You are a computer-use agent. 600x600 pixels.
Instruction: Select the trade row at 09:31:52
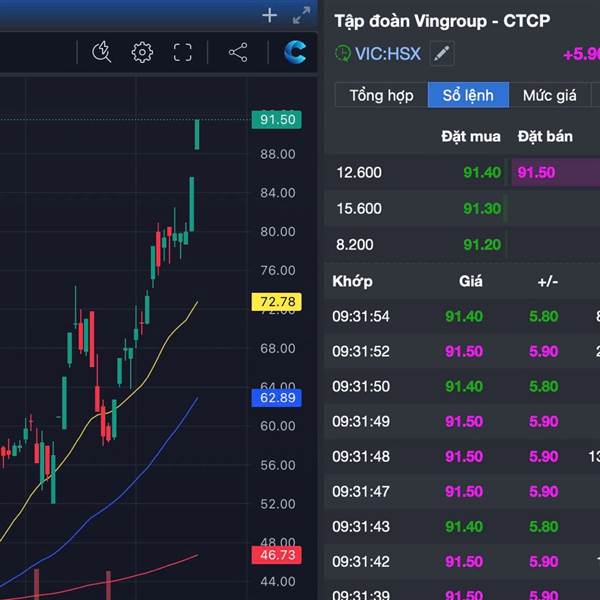[462, 351]
